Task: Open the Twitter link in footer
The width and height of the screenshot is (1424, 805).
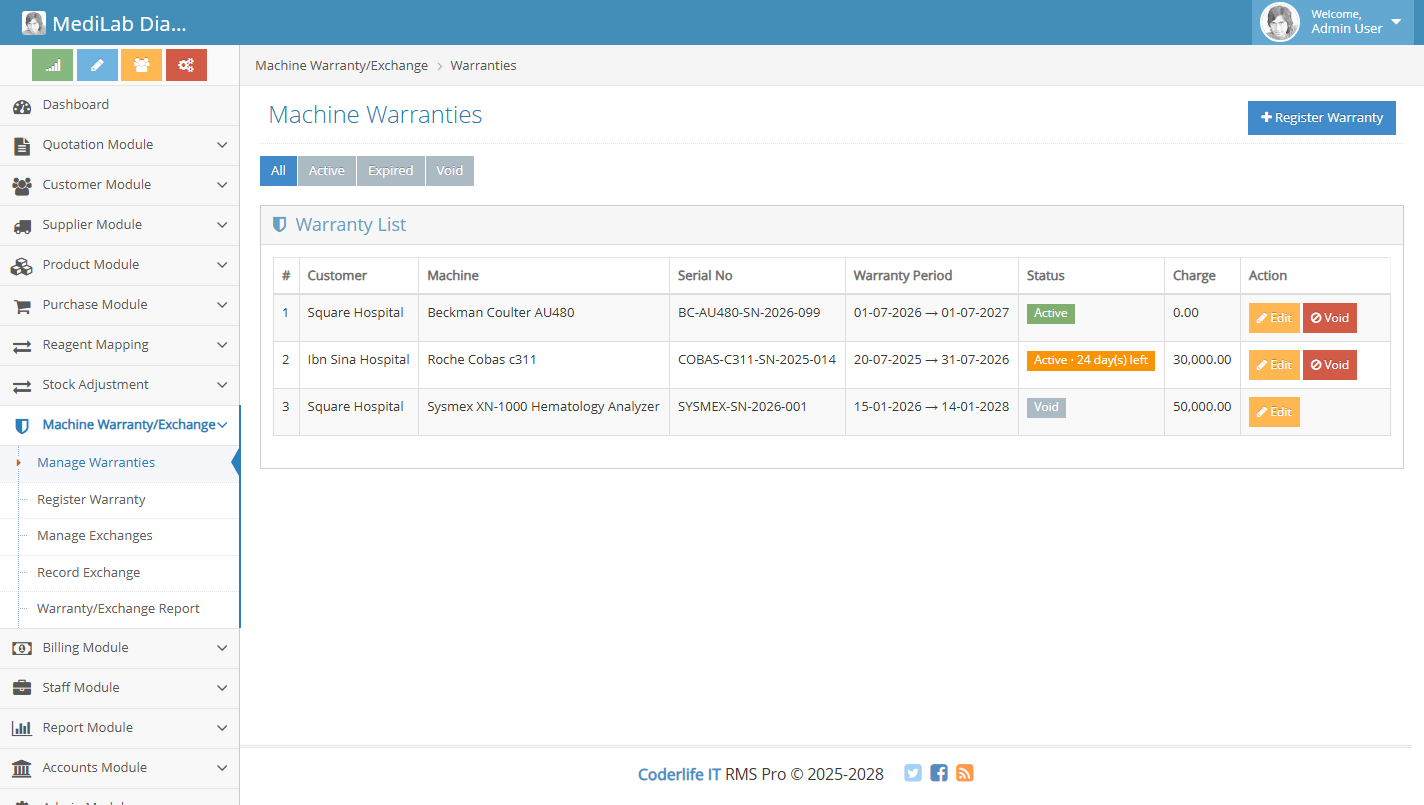Action: [913, 773]
